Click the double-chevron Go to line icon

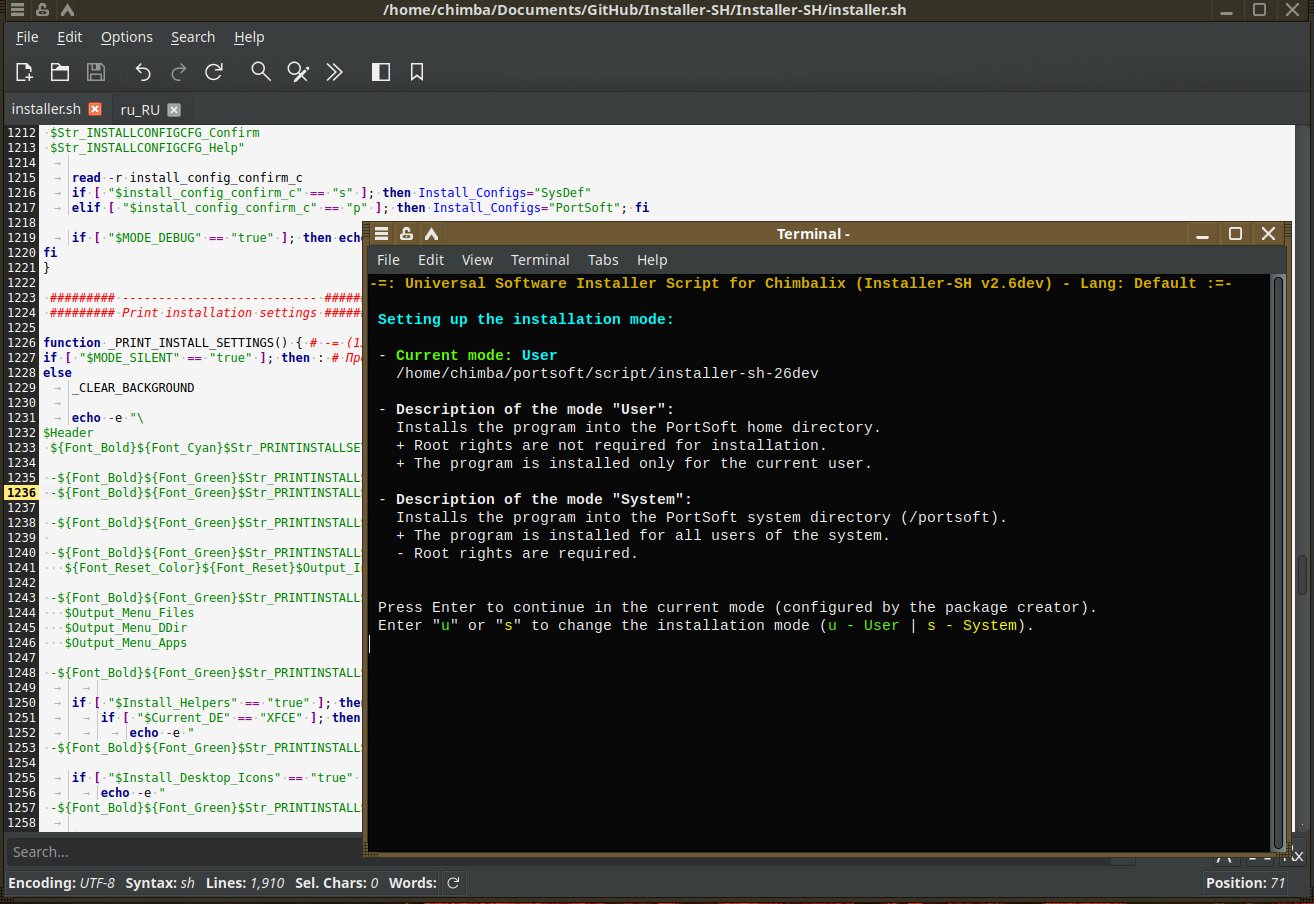coord(335,72)
